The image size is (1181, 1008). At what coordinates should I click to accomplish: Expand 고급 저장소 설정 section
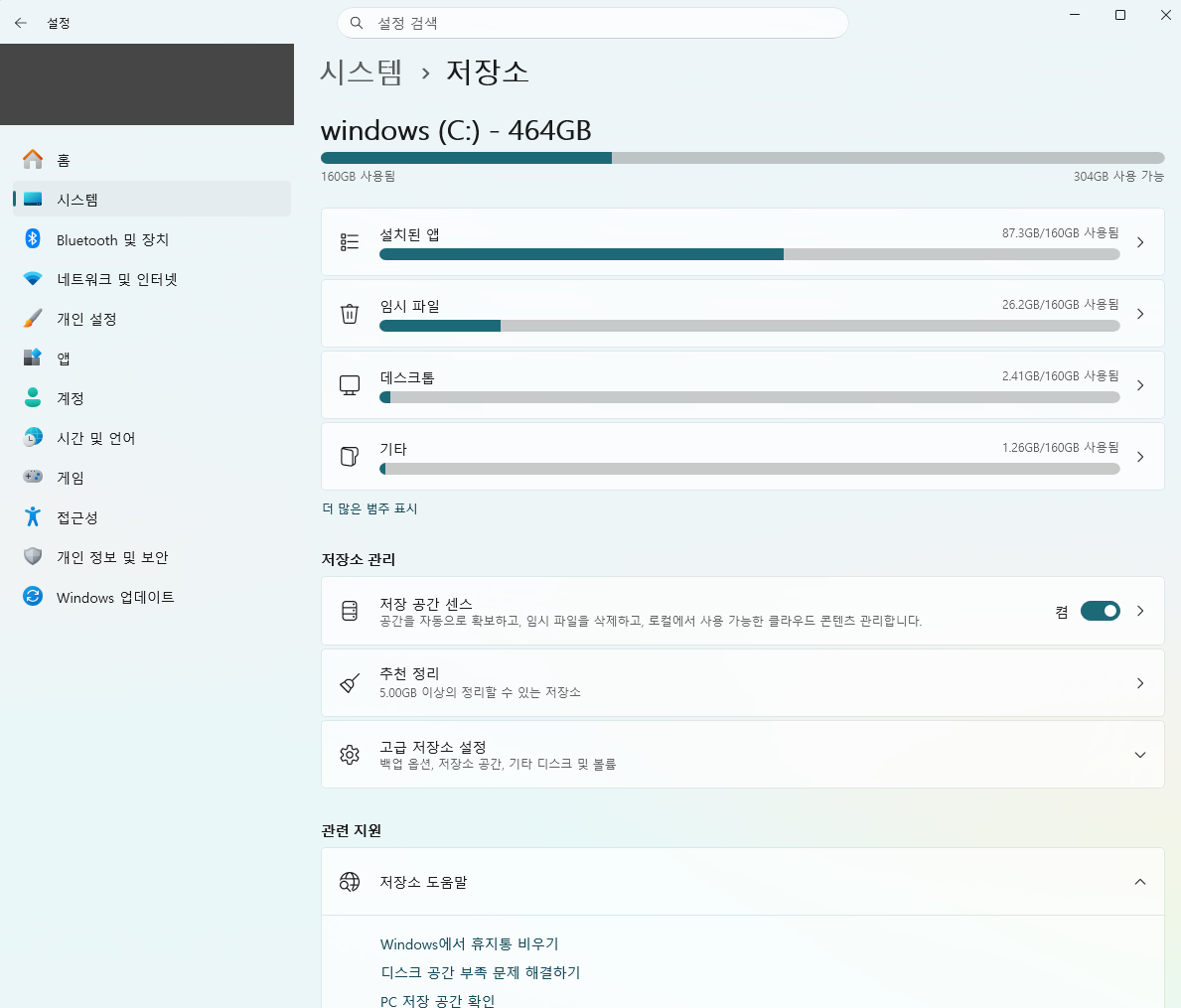click(1140, 755)
